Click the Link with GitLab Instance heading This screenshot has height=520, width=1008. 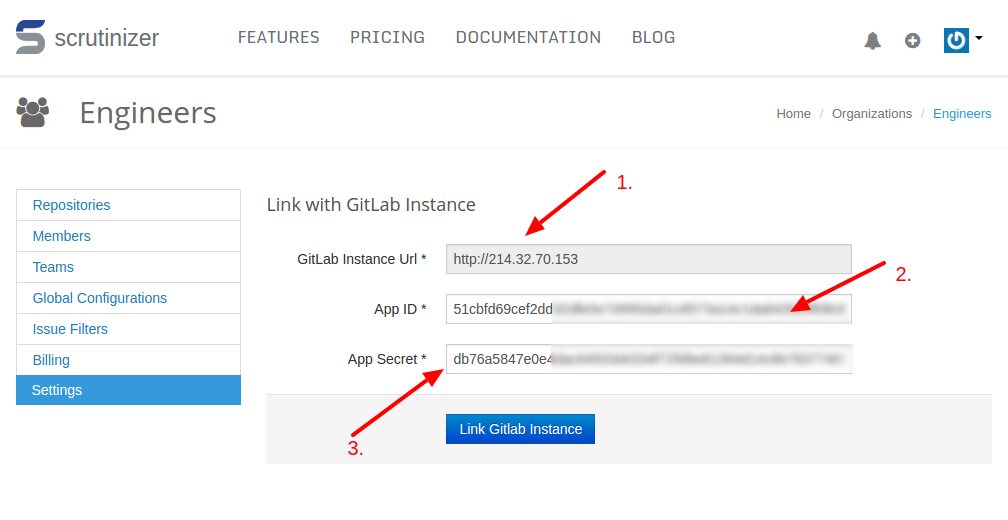371,204
